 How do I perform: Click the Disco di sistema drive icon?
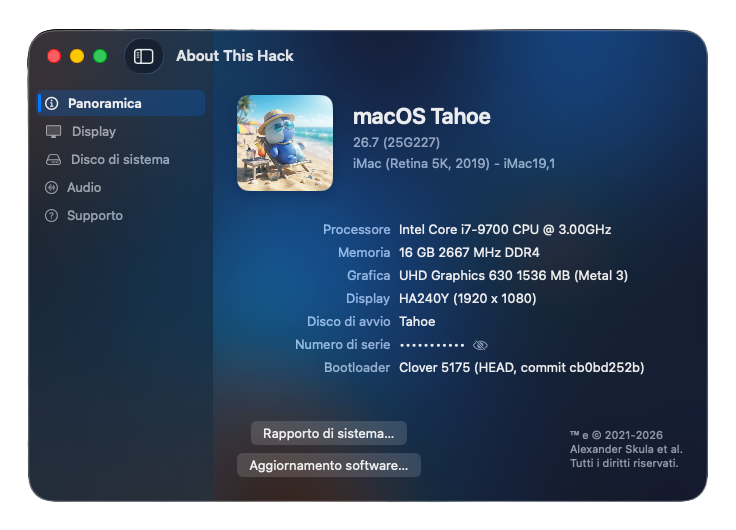pos(54,160)
